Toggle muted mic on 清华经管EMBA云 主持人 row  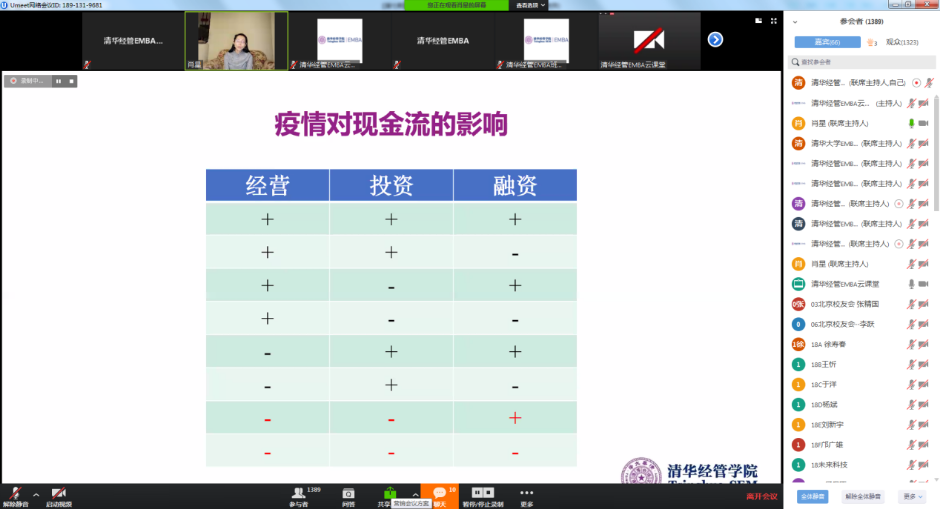911,103
